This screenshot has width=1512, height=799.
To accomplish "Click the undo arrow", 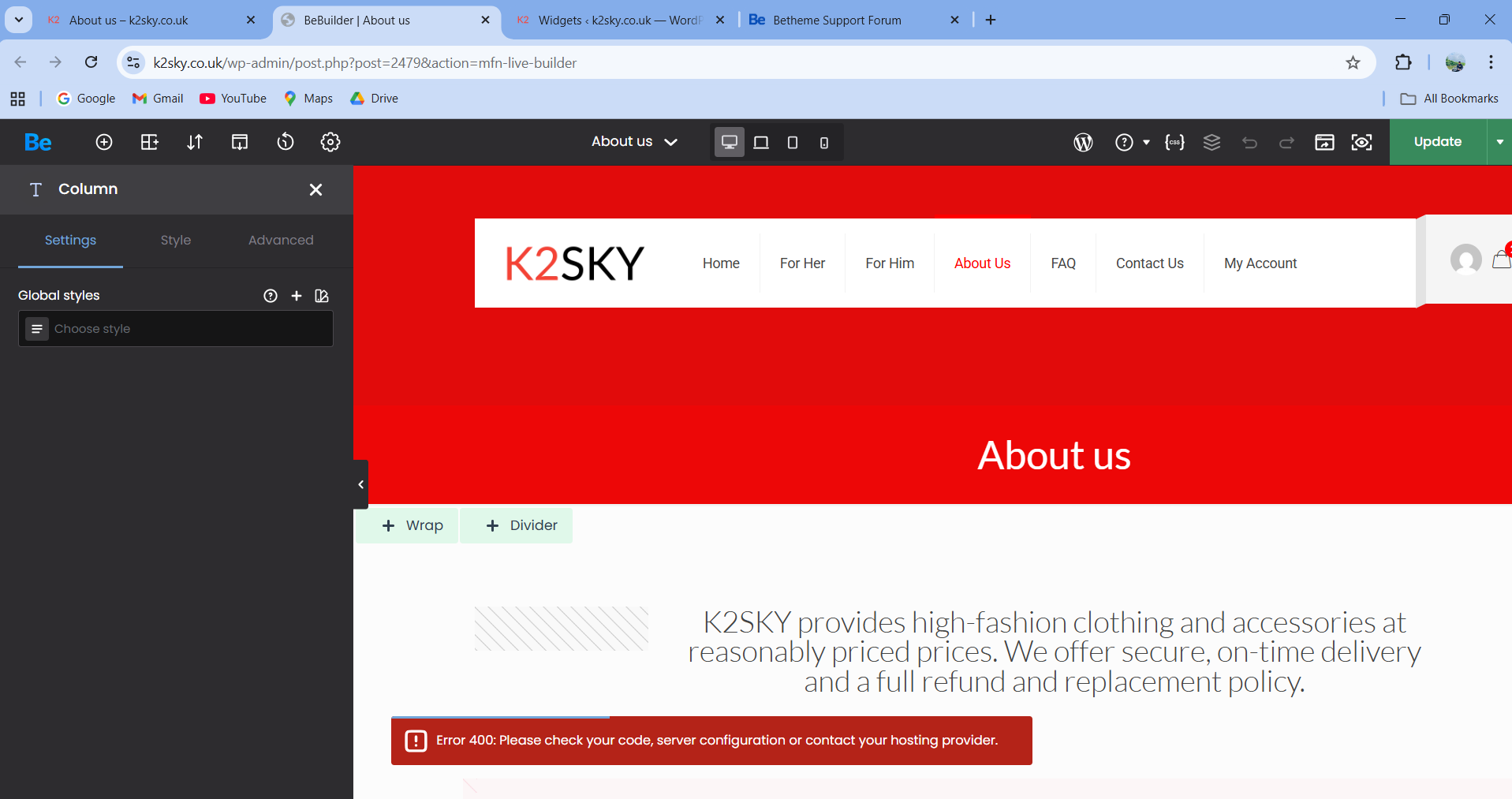I will (x=1249, y=142).
